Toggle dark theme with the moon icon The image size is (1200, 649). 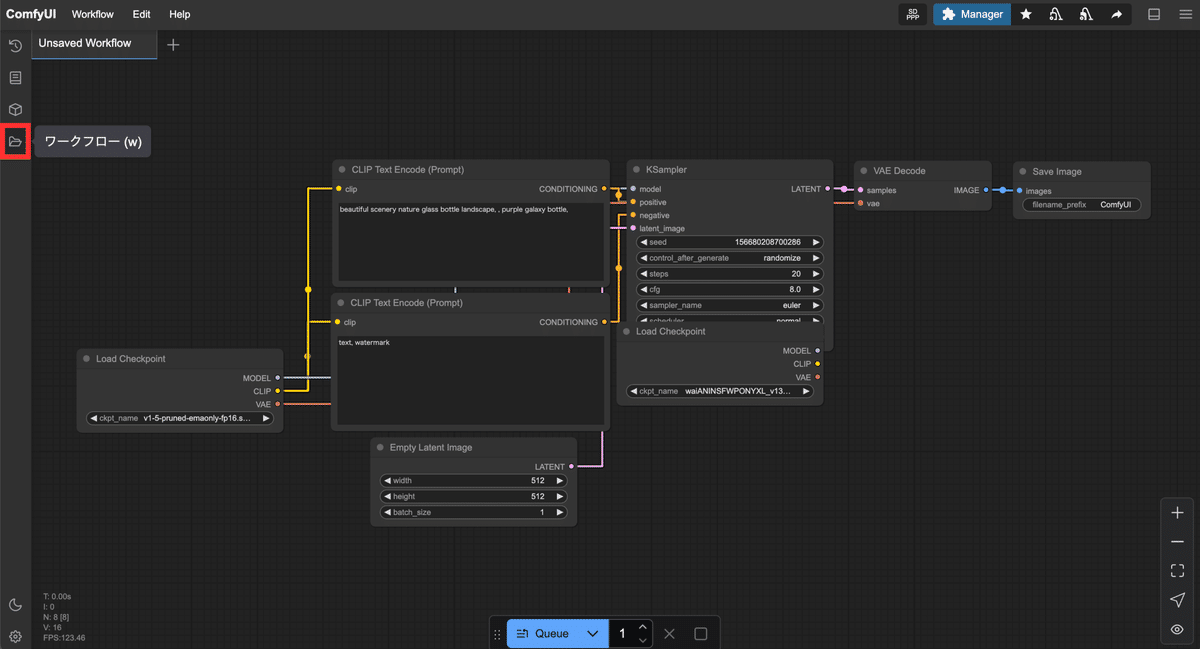pyautogui.click(x=15, y=605)
